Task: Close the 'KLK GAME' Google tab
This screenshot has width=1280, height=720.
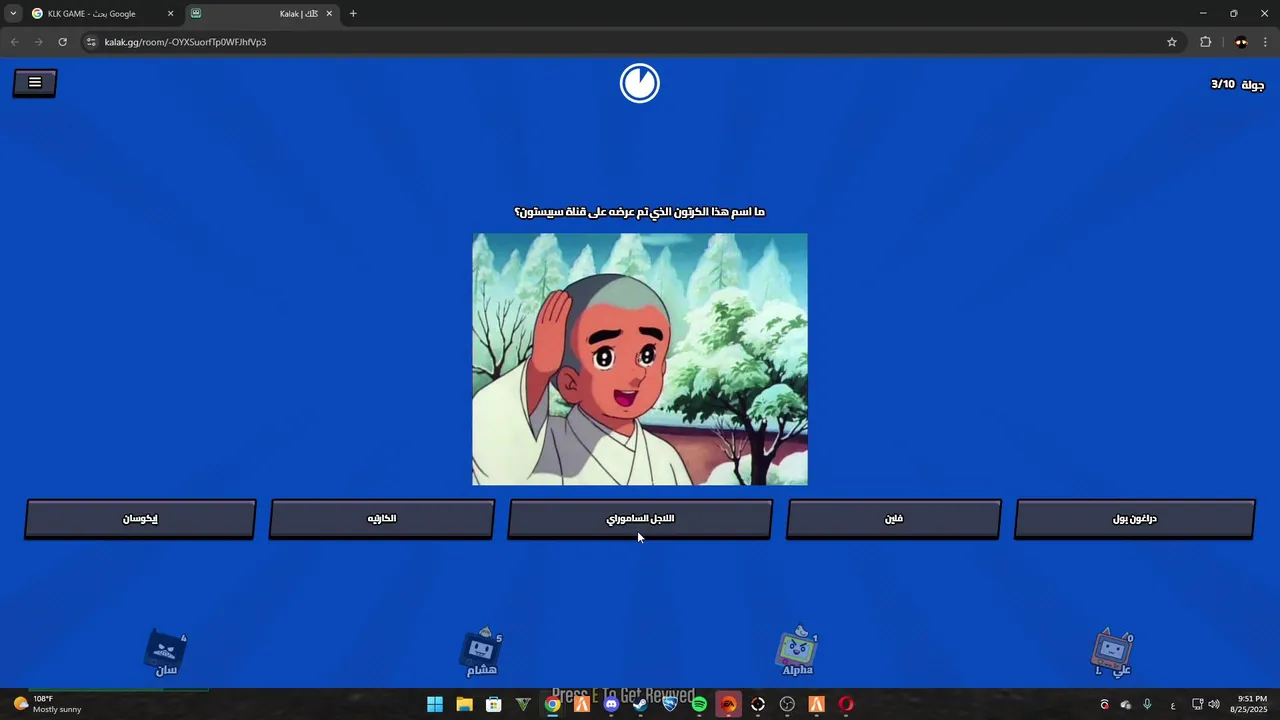Action: point(170,14)
